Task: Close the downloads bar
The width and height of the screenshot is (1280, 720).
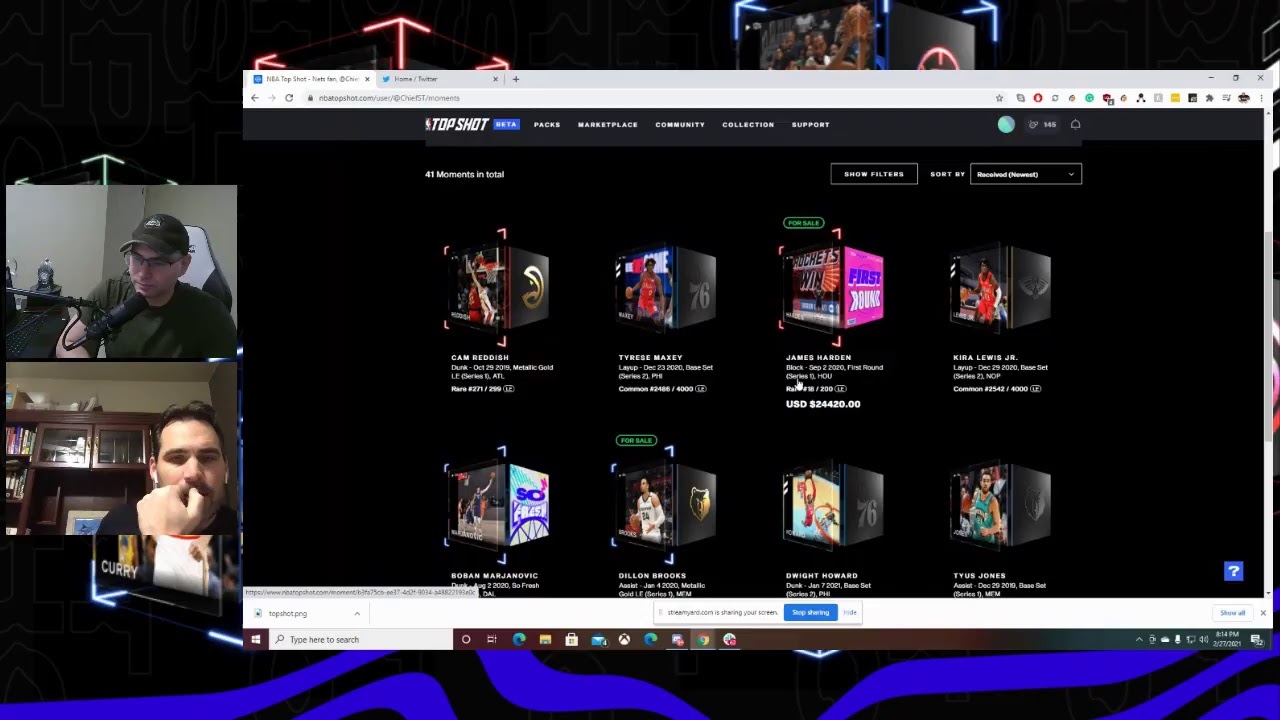Action: [1262, 613]
